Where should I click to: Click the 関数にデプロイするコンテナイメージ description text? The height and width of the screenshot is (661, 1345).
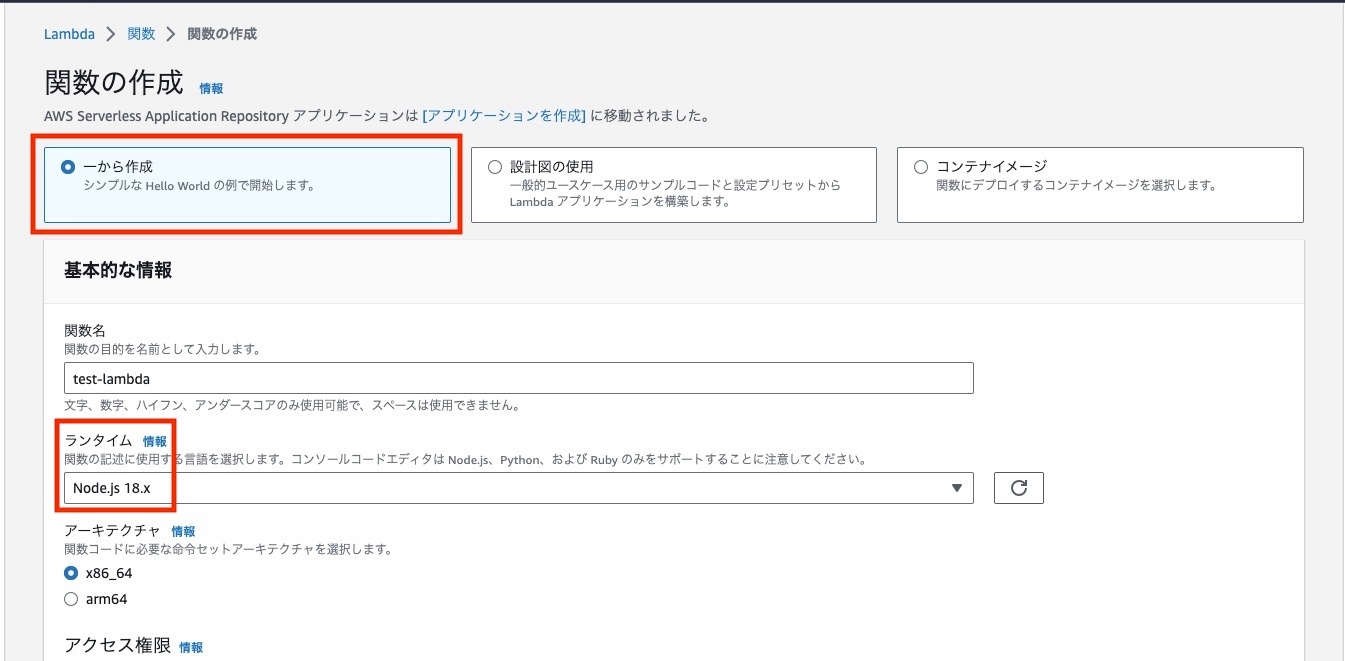point(1076,185)
